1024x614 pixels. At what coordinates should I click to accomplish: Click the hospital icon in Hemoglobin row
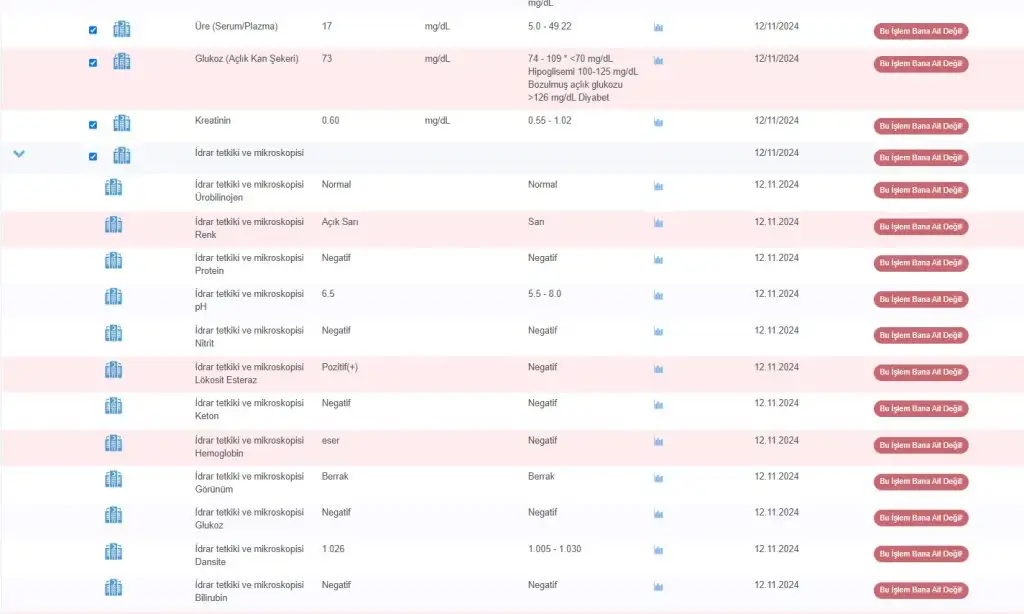click(114, 443)
